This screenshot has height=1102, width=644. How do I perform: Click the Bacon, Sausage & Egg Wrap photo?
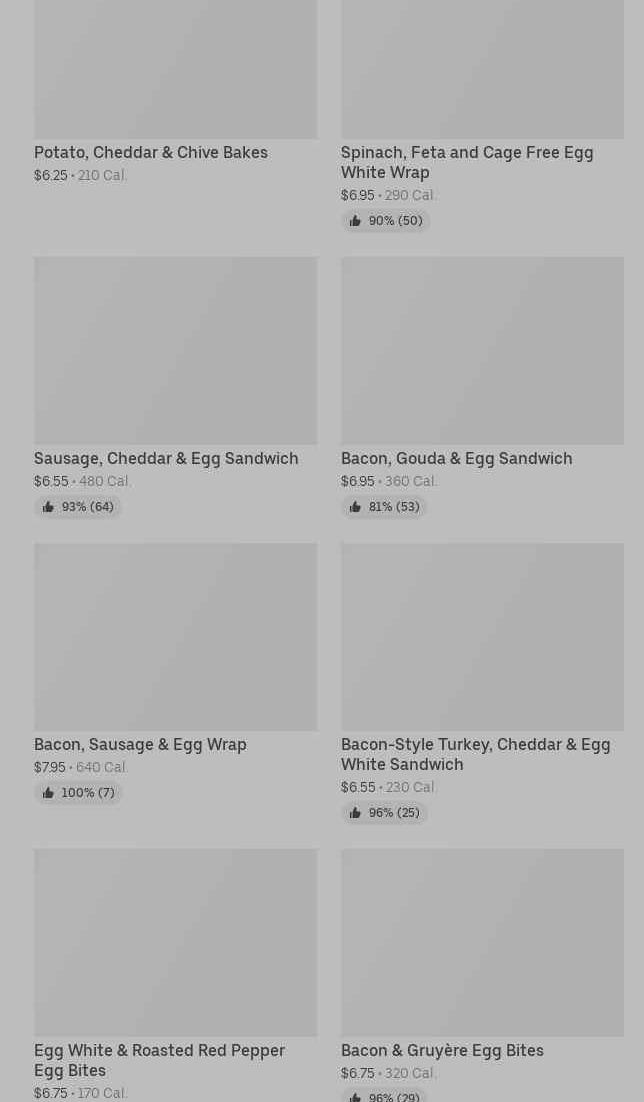[175, 636]
